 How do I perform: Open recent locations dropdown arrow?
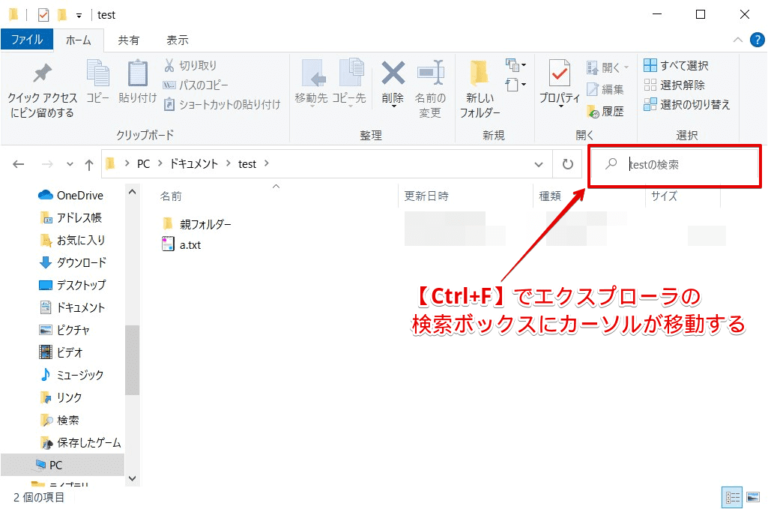[70, 164]
